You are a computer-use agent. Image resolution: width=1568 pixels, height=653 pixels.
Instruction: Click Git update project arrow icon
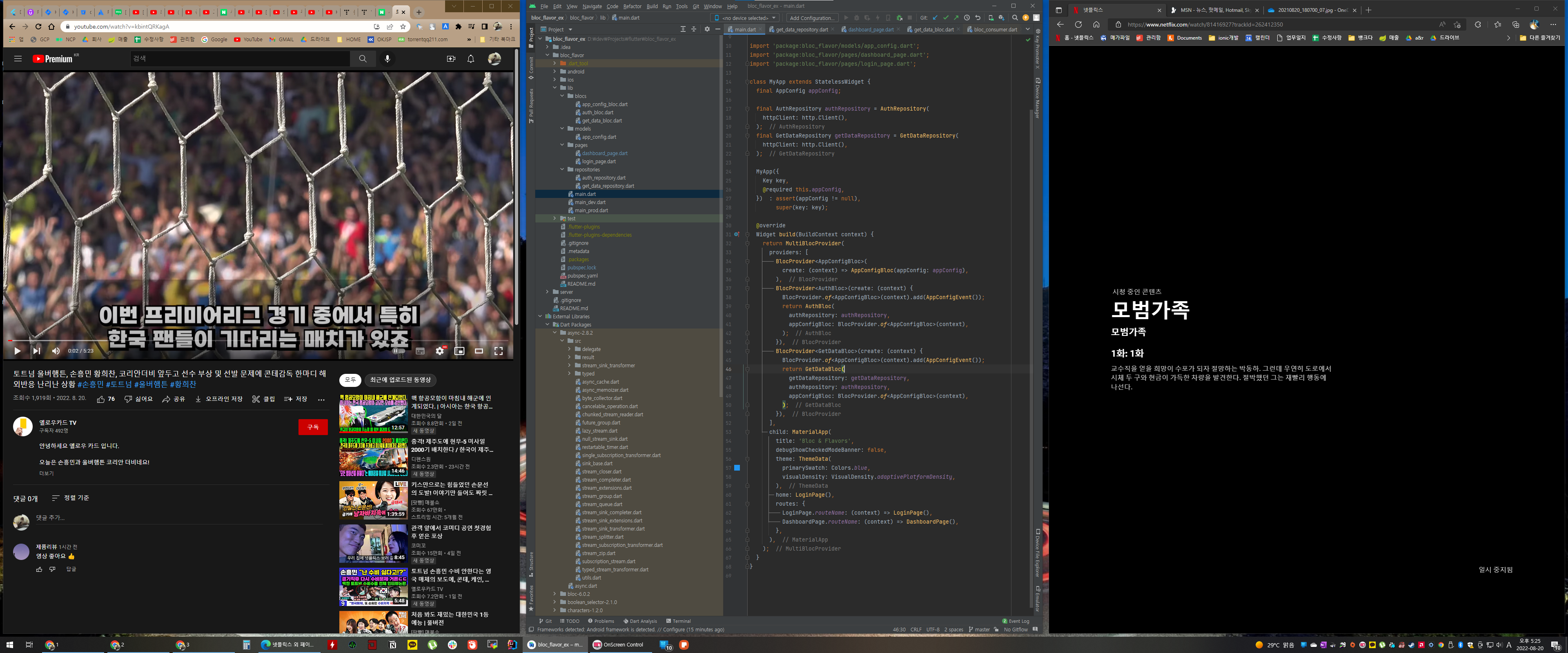[x=935, y=18]
